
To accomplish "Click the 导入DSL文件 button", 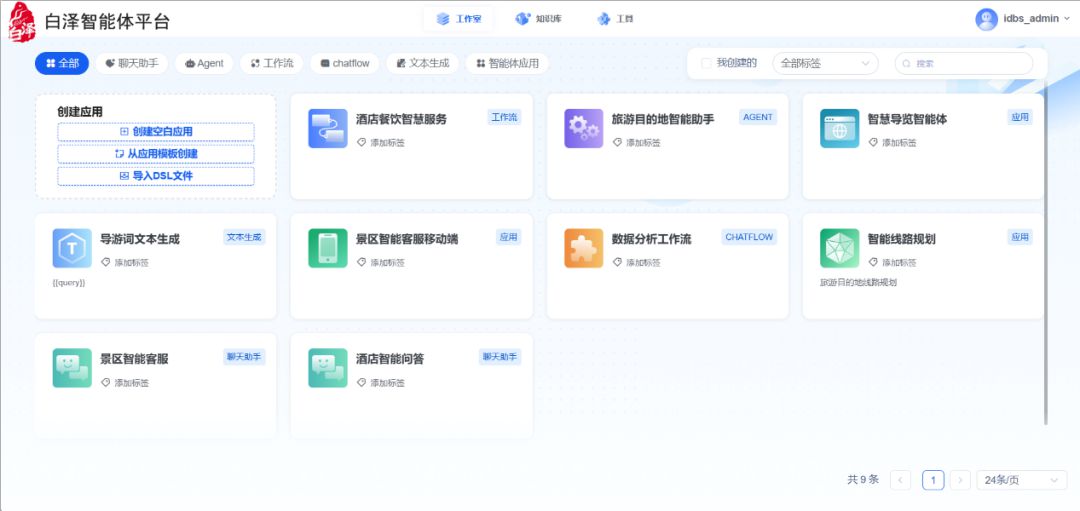I will (156, 176).
